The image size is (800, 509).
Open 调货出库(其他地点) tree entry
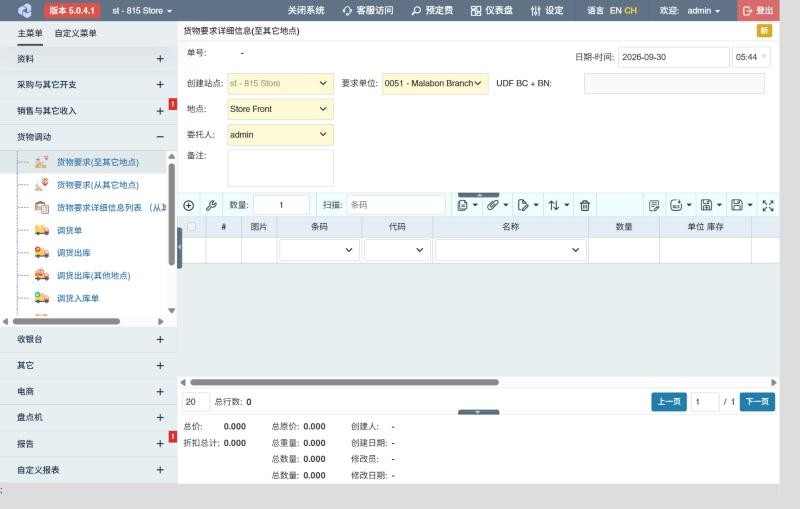pyautogui.click(x=93, y=275)
